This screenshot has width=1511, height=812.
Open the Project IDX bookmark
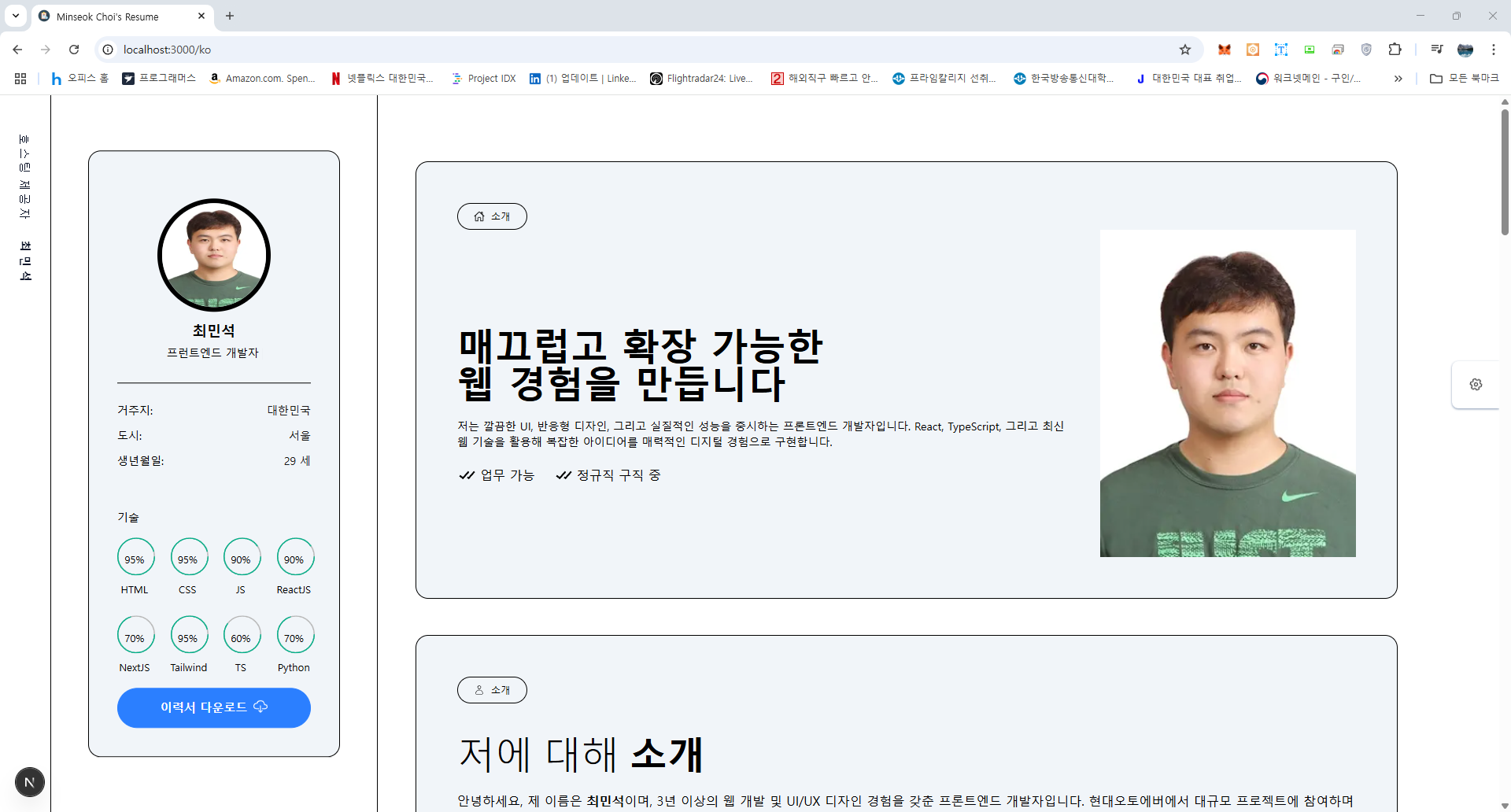click(x=484, y=79)
